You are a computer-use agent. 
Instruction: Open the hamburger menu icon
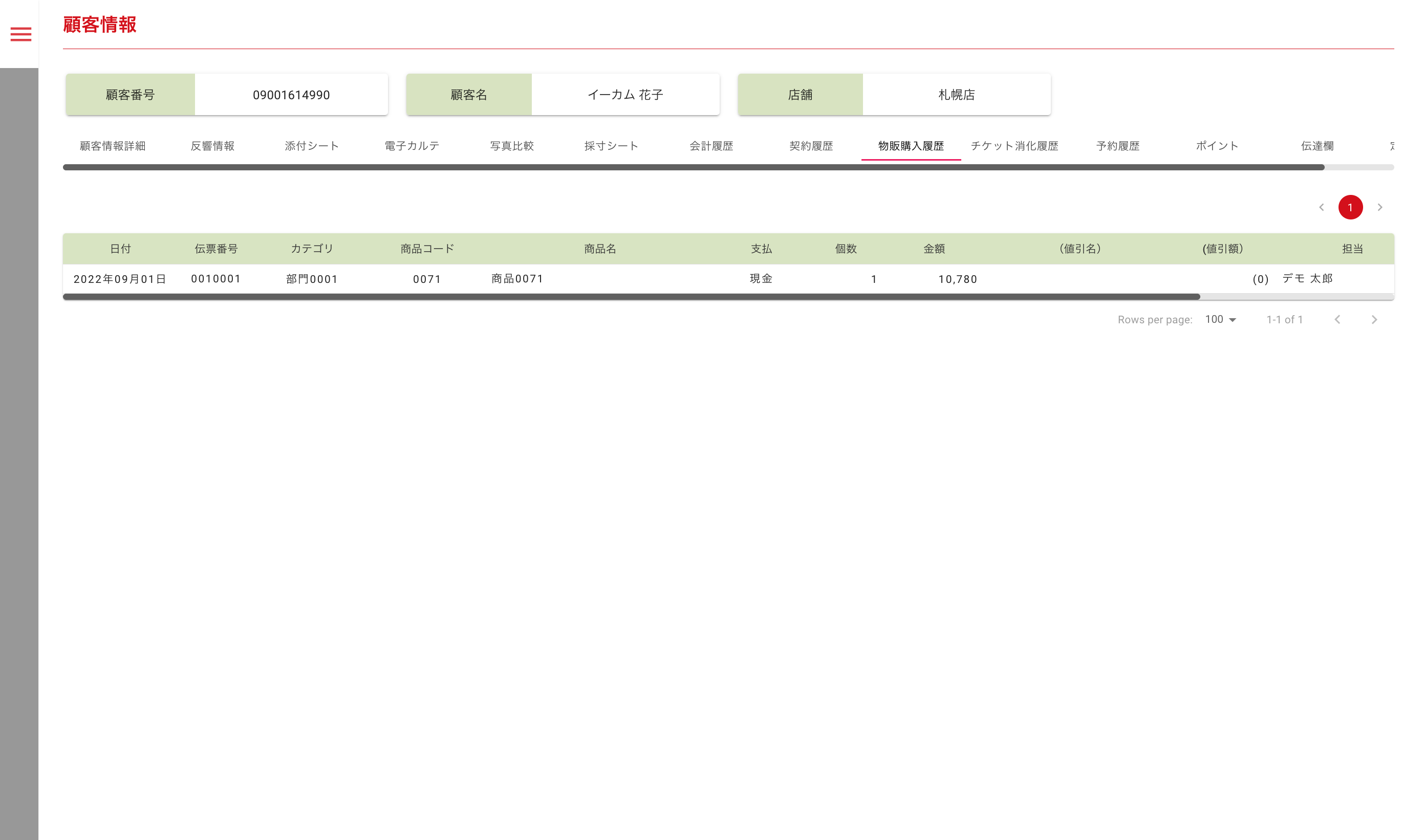(21, 34)
